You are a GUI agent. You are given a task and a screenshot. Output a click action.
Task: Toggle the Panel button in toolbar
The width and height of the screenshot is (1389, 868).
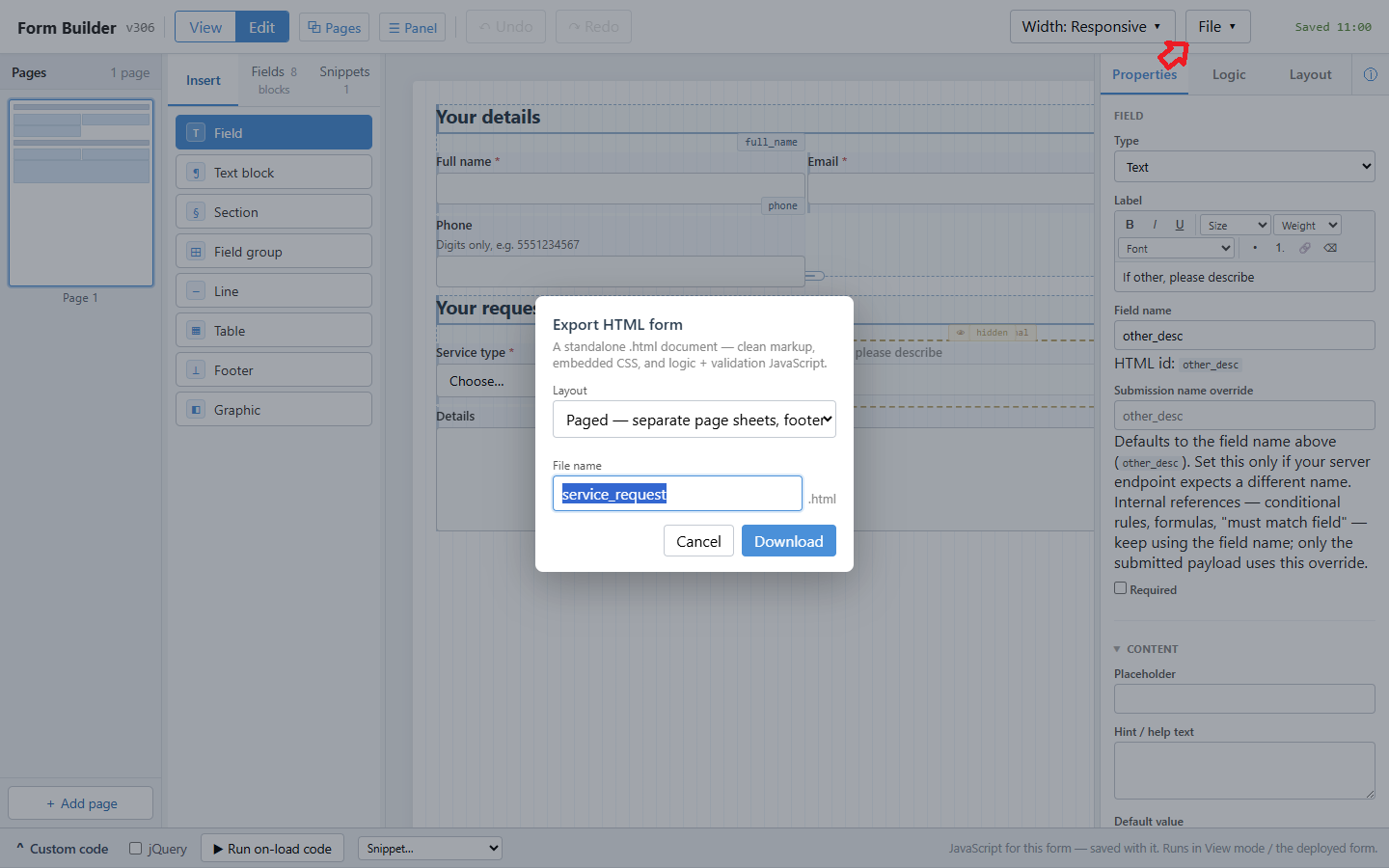point(413,27)
